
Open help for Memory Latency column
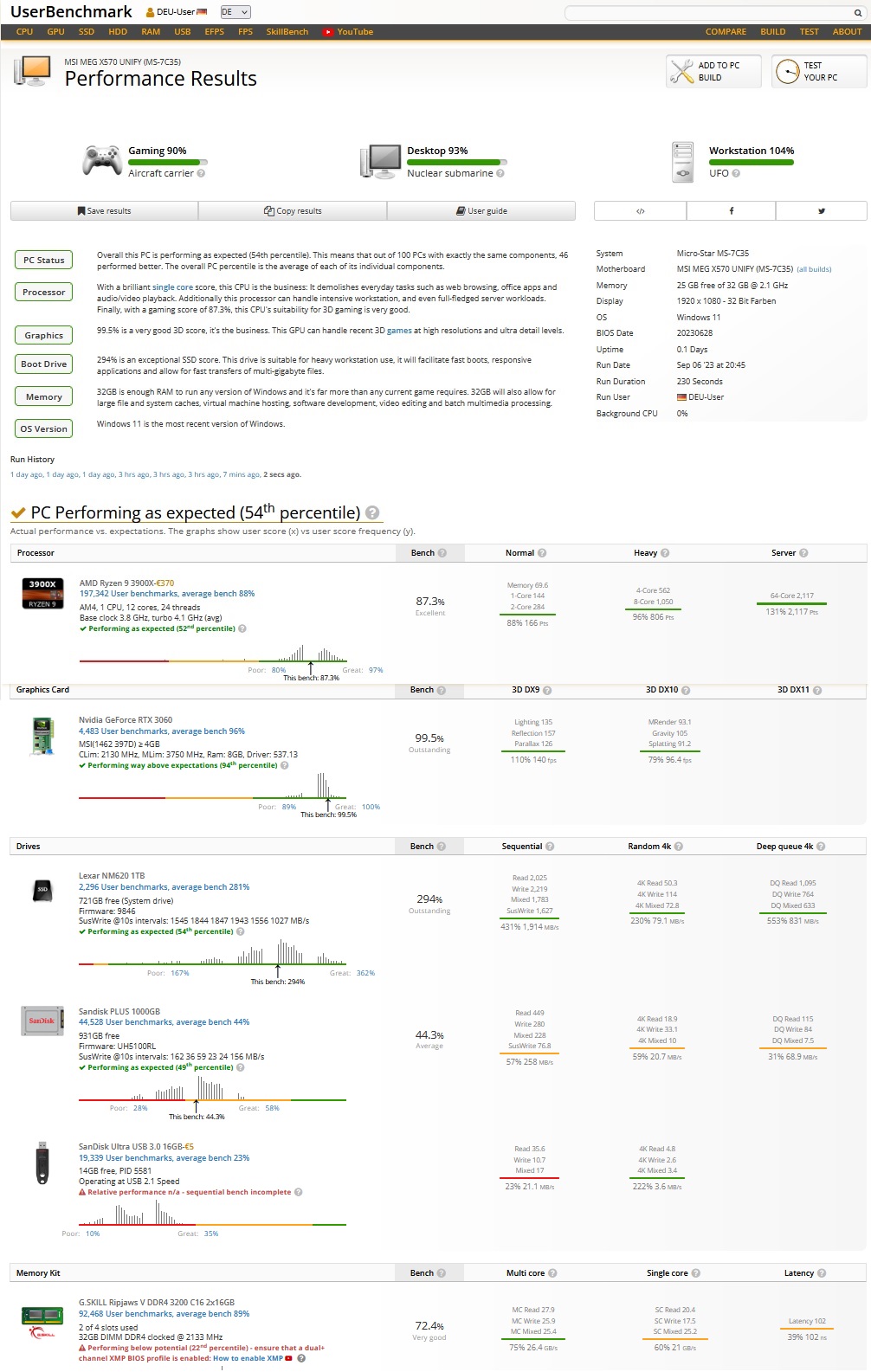(x=822, y=1273)
